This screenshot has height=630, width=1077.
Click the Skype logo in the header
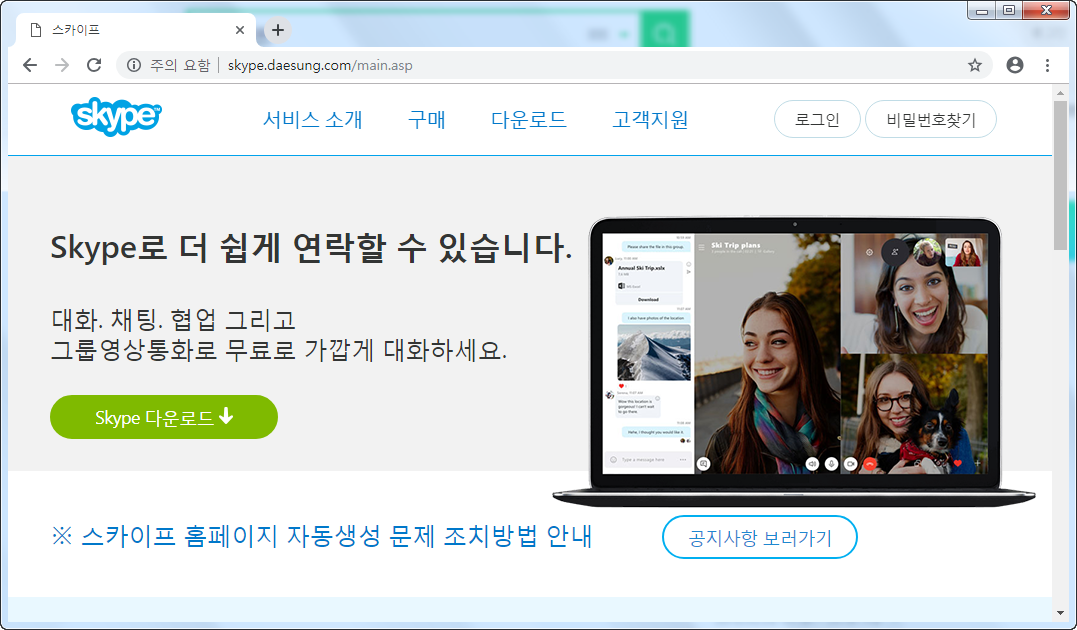pos(116,117)
